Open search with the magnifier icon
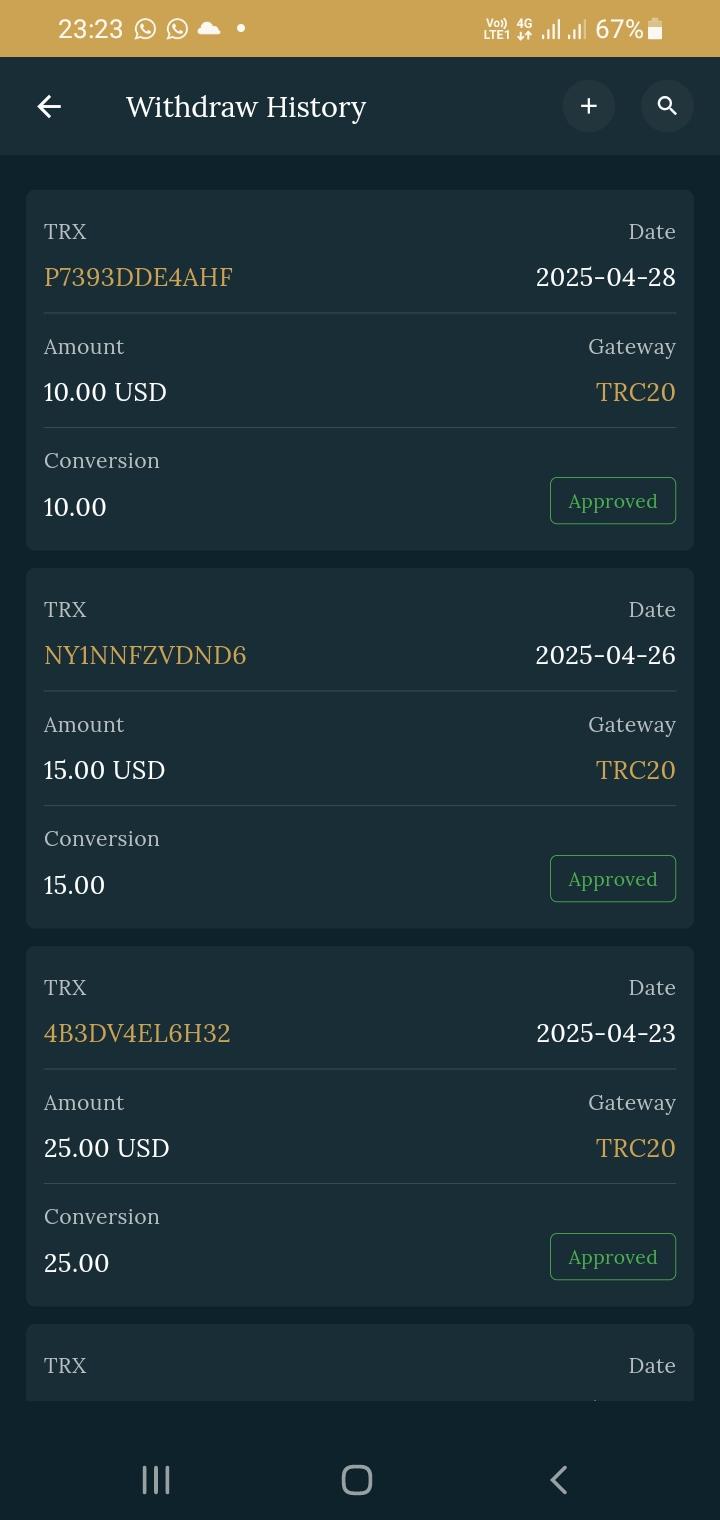The height and width of the screenshot is (1520, 720). click(x=667, y=106)
